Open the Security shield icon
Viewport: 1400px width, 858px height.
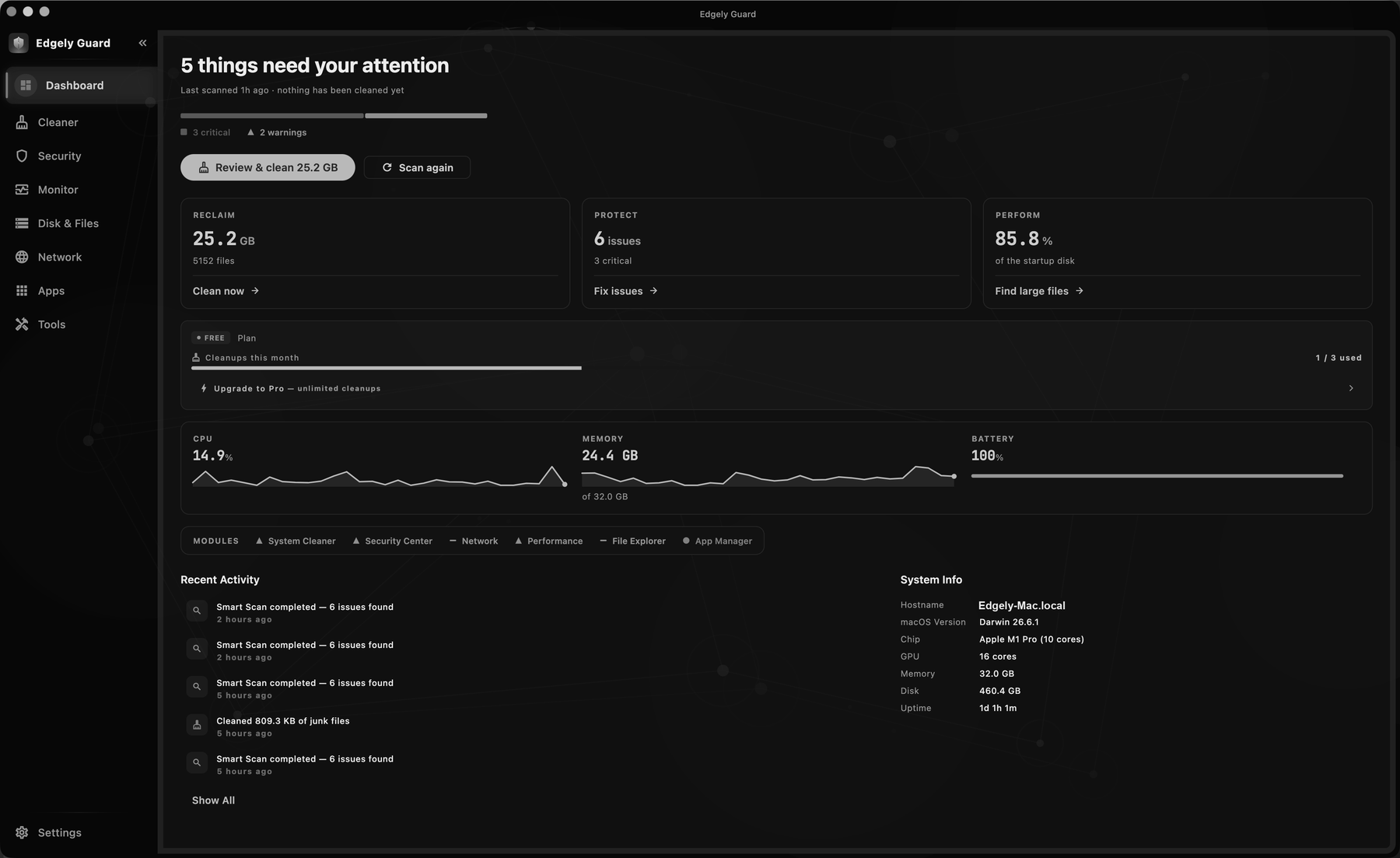(22, 156)
